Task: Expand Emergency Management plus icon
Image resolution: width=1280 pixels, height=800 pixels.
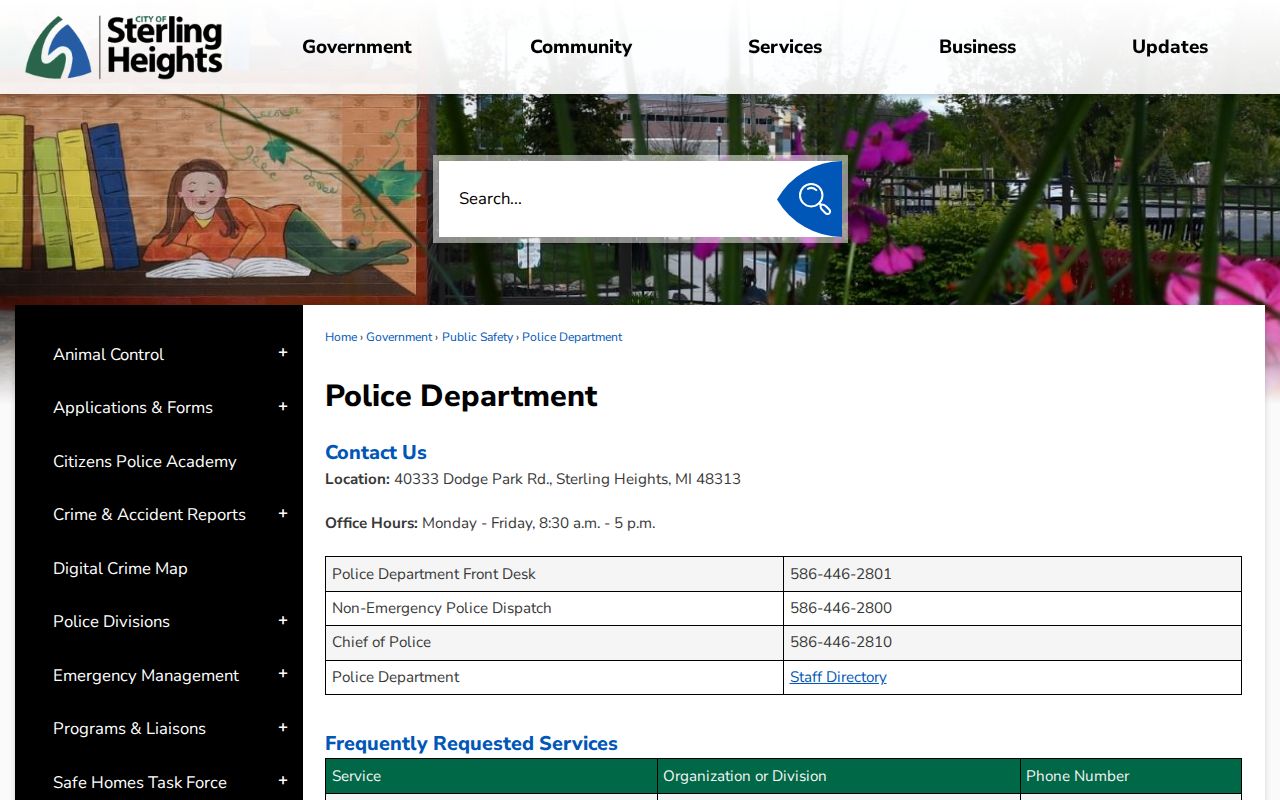Action: point(283,674)
